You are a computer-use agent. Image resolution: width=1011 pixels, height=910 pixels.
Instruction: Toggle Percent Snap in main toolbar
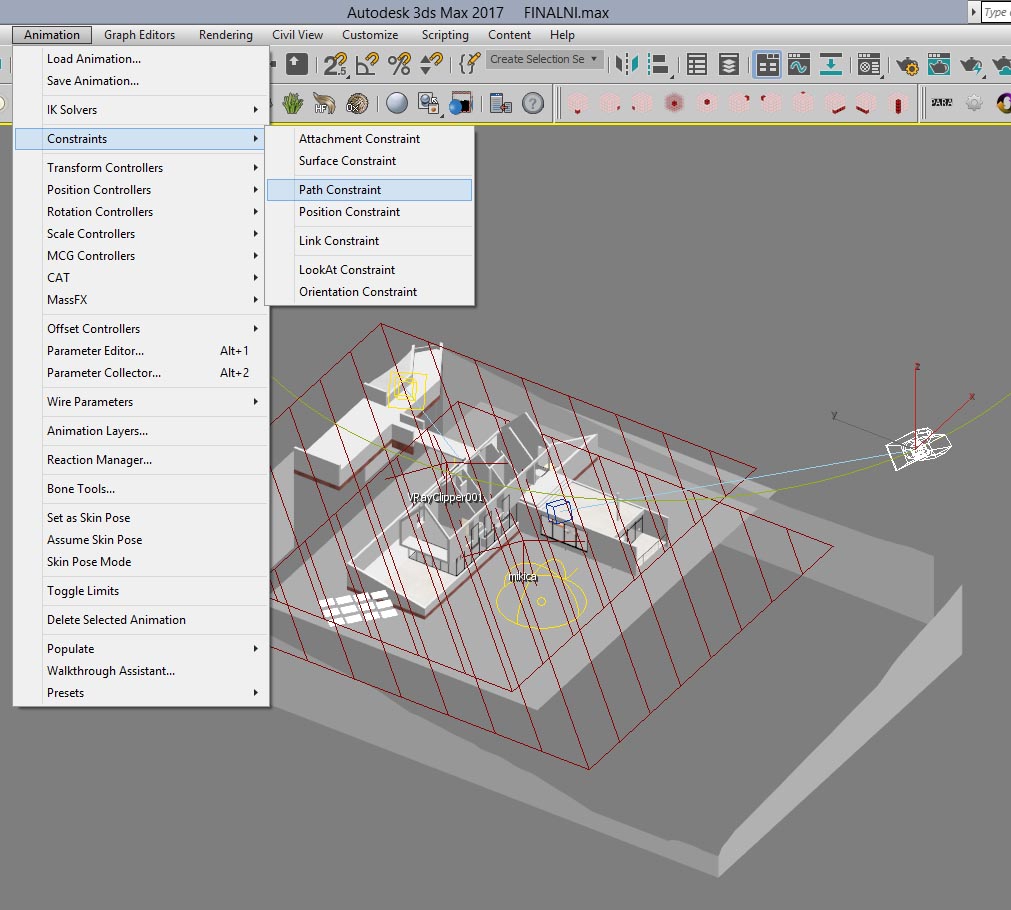coord(399,64)
